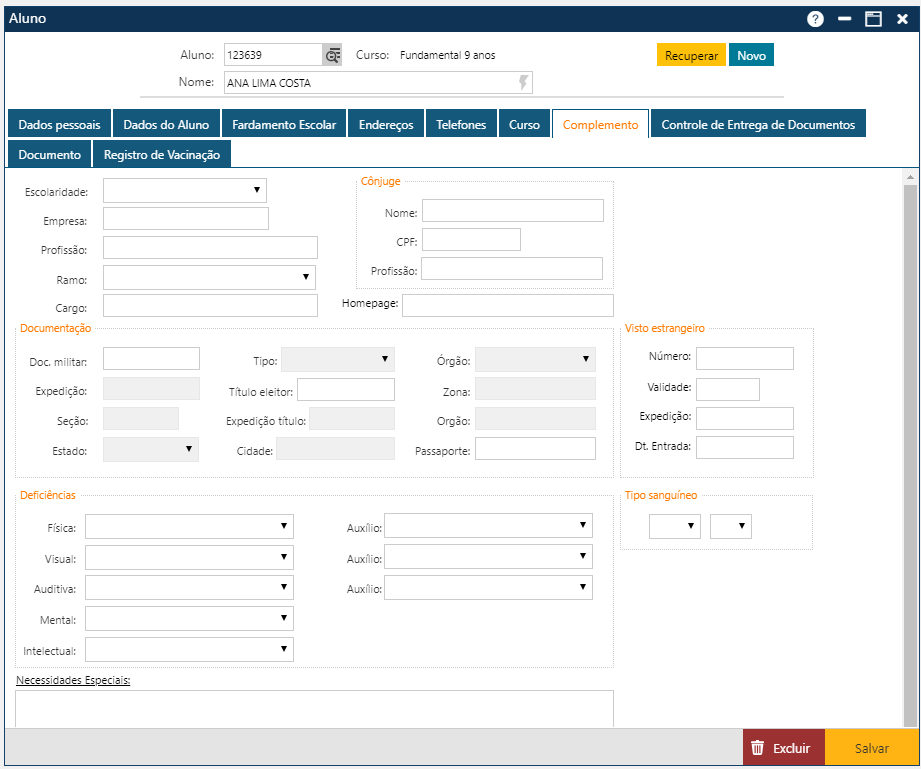Maximize the Aluno window
The height and width of the screenshot is (769, 921).
[873, 19]
